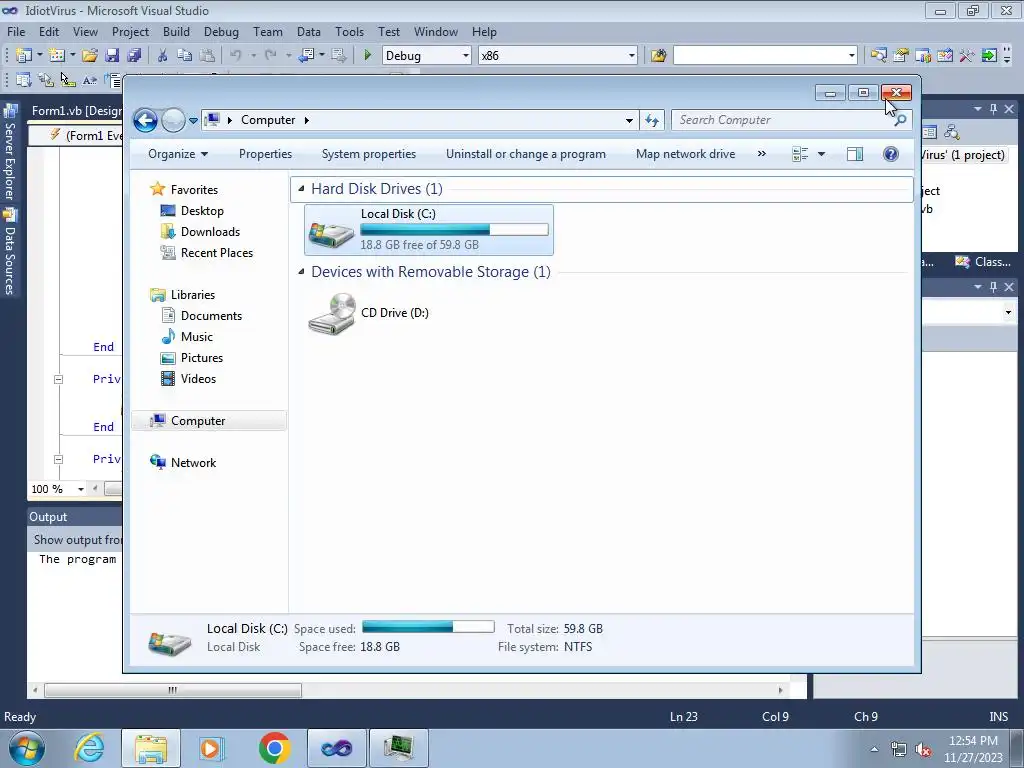Go back in the Explorer window
Screen dimensions: 1024x768
click(145, 120)
